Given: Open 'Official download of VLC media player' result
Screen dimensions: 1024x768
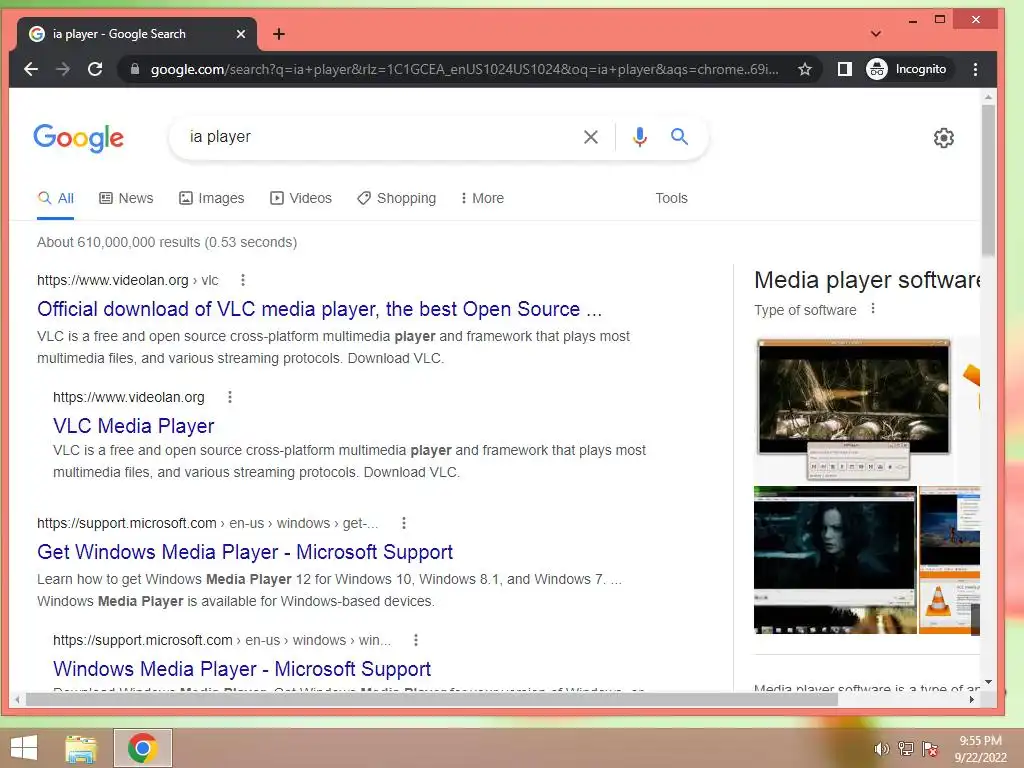Looking at the screenshot, I should click(319, 309).
